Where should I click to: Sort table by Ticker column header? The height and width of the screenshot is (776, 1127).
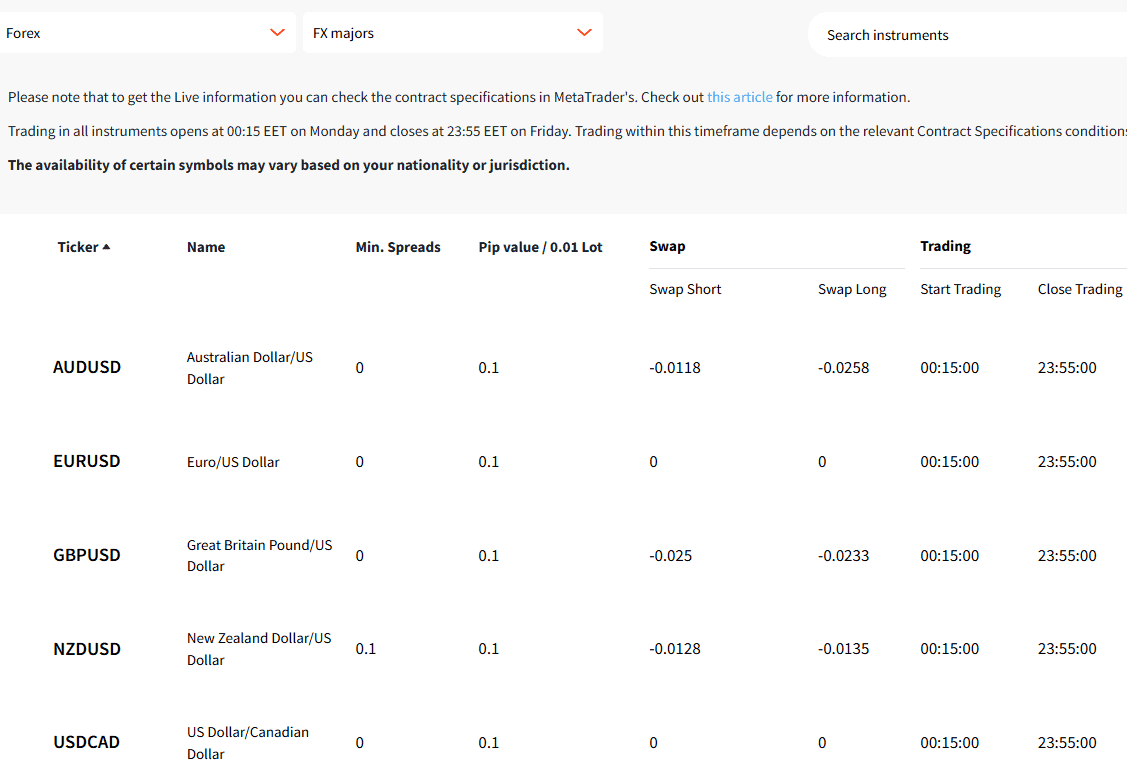(78, 247)
